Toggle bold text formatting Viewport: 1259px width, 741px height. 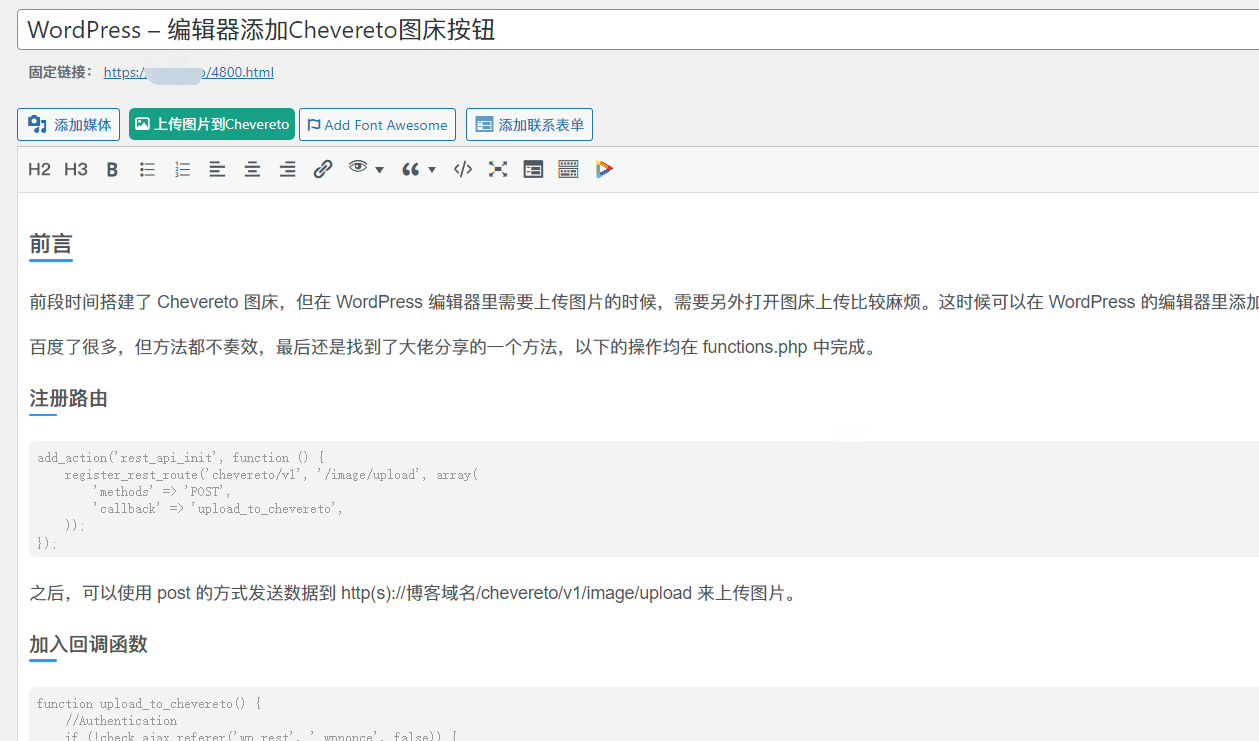tap(112, 169)
